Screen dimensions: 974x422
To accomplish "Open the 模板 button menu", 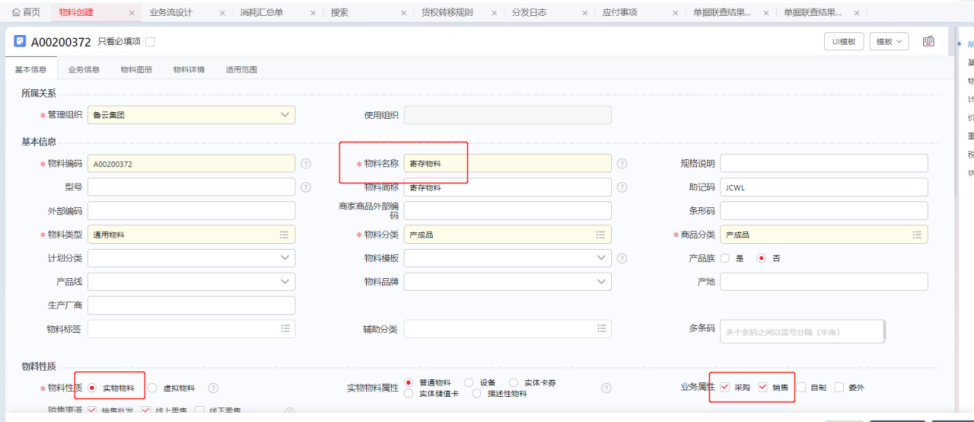I will coord(888,42).
